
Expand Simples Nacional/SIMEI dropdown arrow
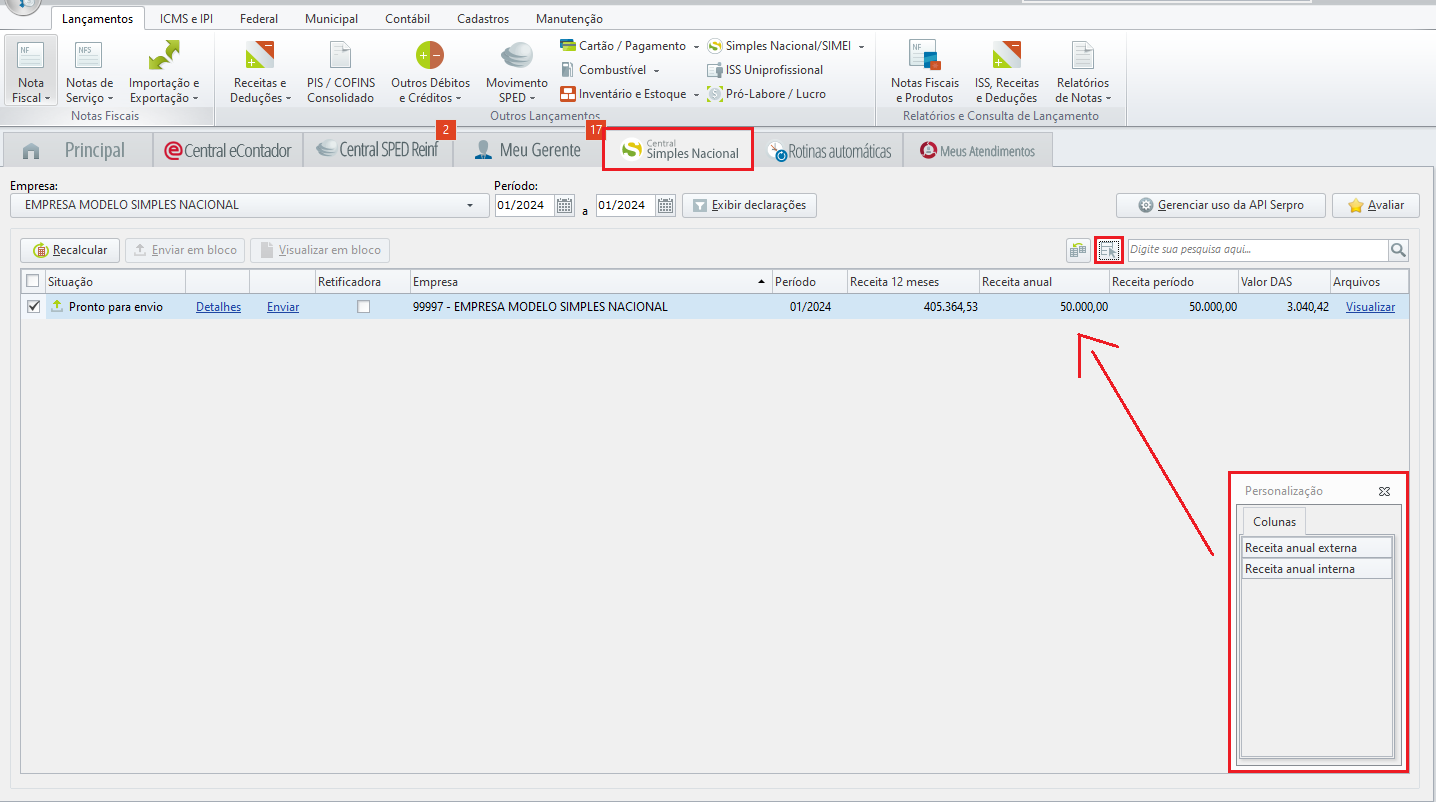(861, 47)
